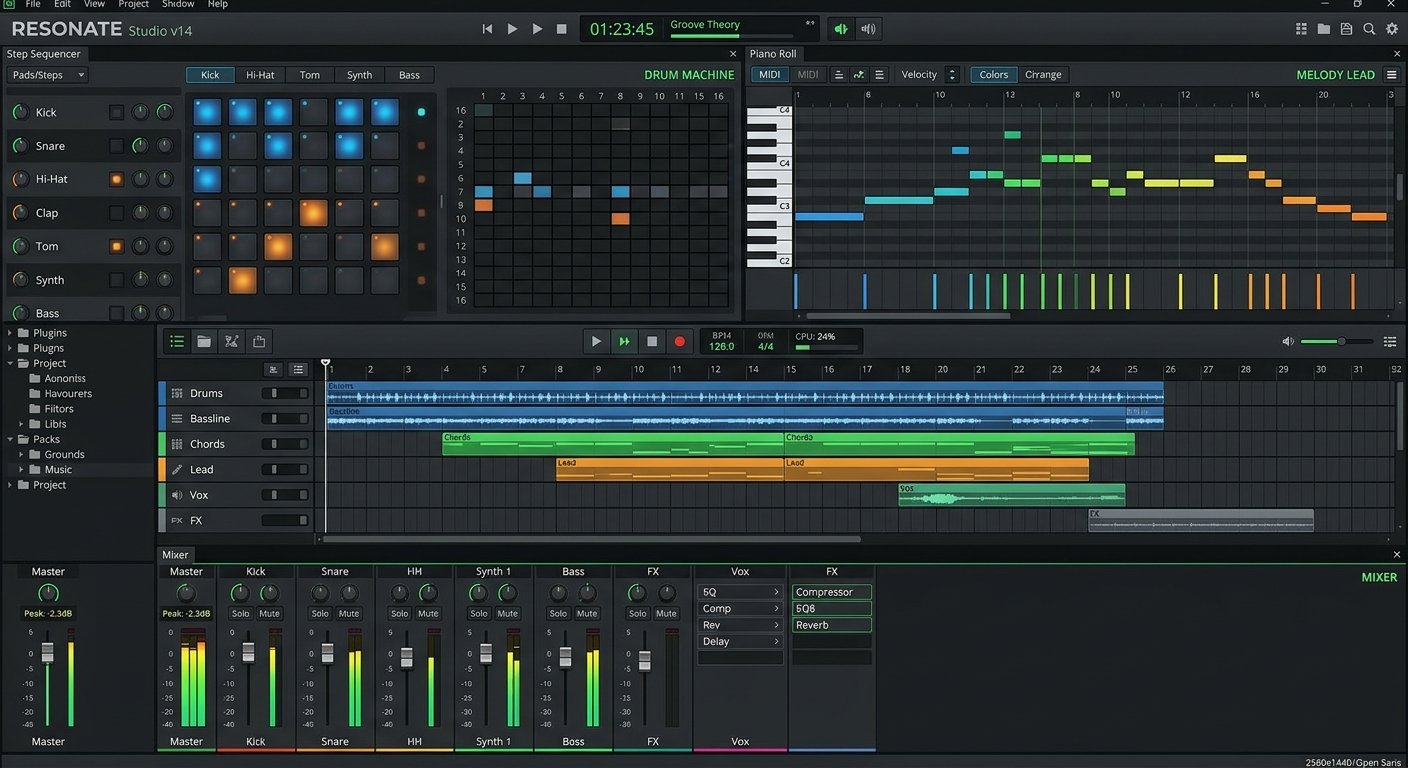Click the three-lines list icon in the Piano Roll toolbar
1408x768 pixels.
coord(880,75)
